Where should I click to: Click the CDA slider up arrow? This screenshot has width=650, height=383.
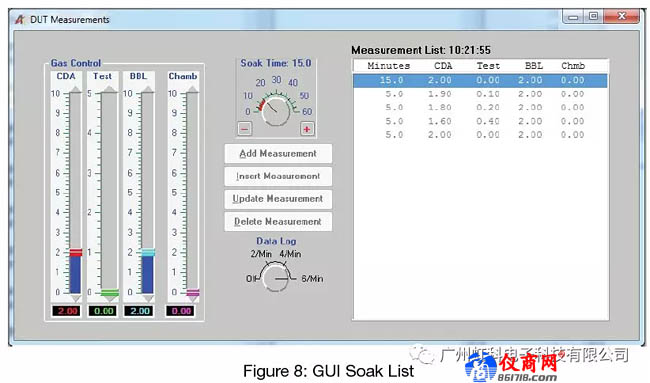[x=75, y=90]
